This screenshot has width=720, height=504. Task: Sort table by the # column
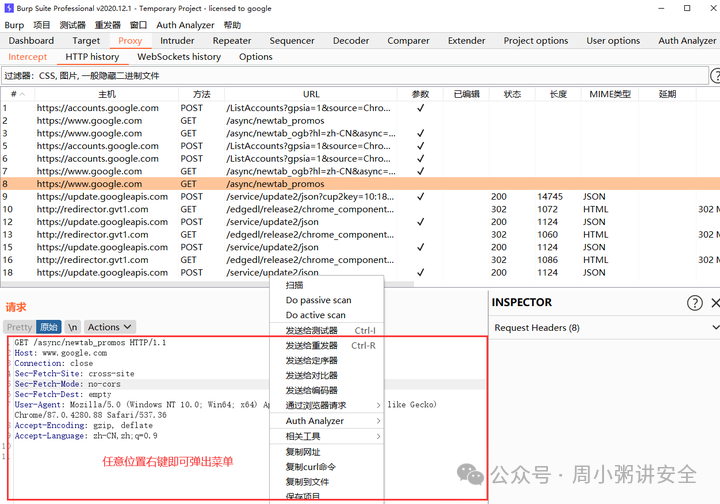[17, 94]
